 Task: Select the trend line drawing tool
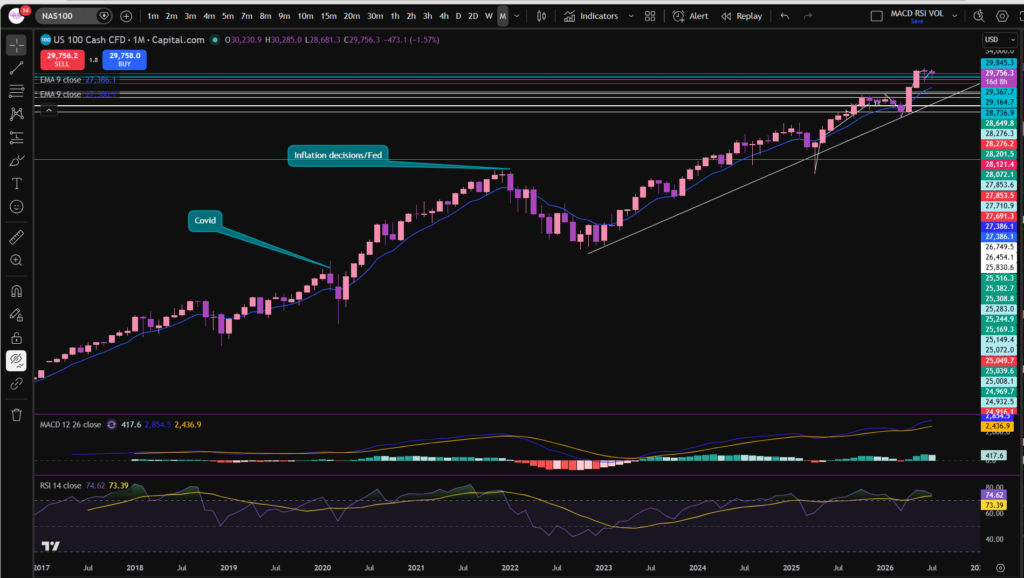point(16,68)
